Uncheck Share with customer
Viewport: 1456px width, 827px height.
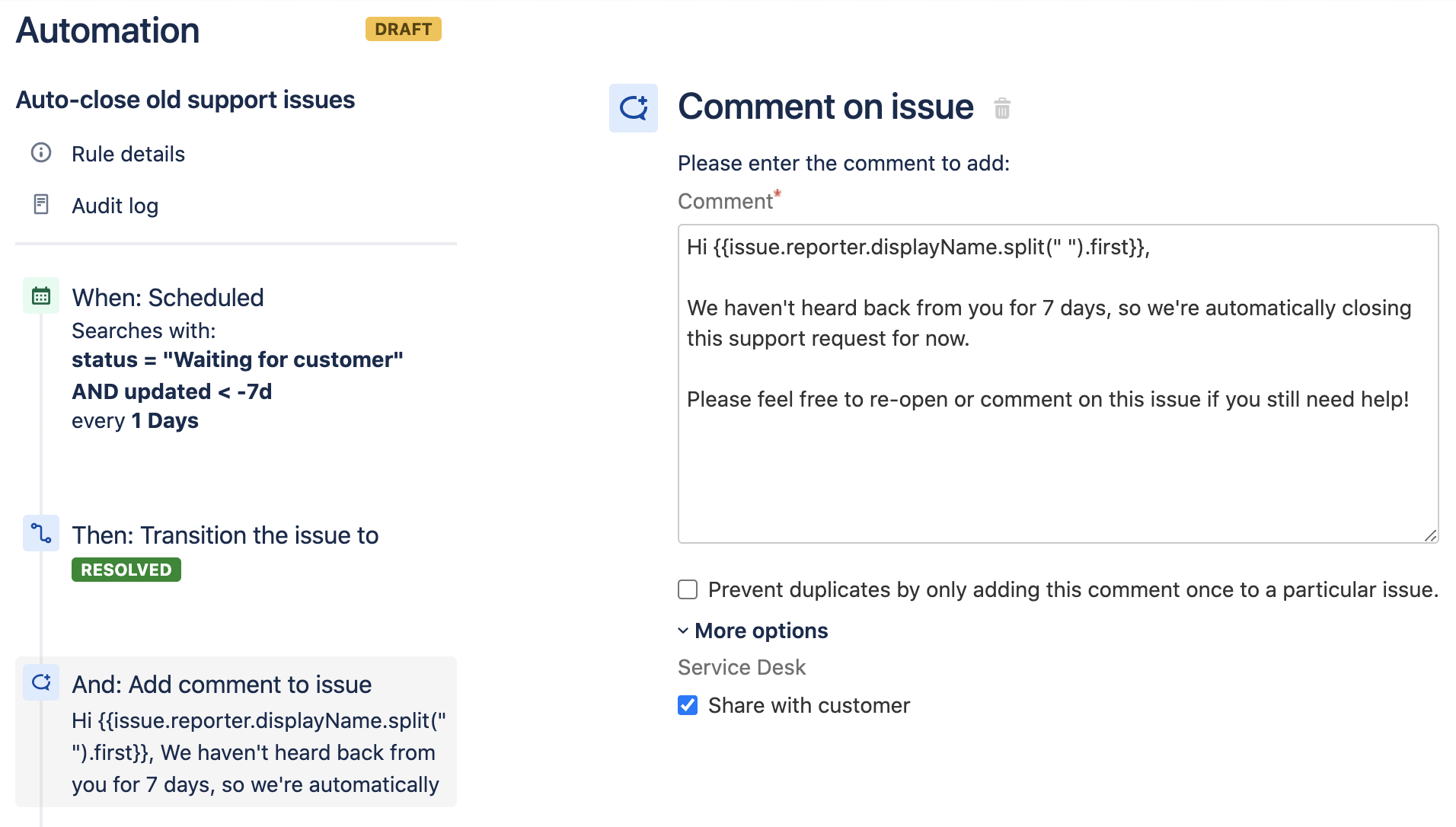pos(688,705)
